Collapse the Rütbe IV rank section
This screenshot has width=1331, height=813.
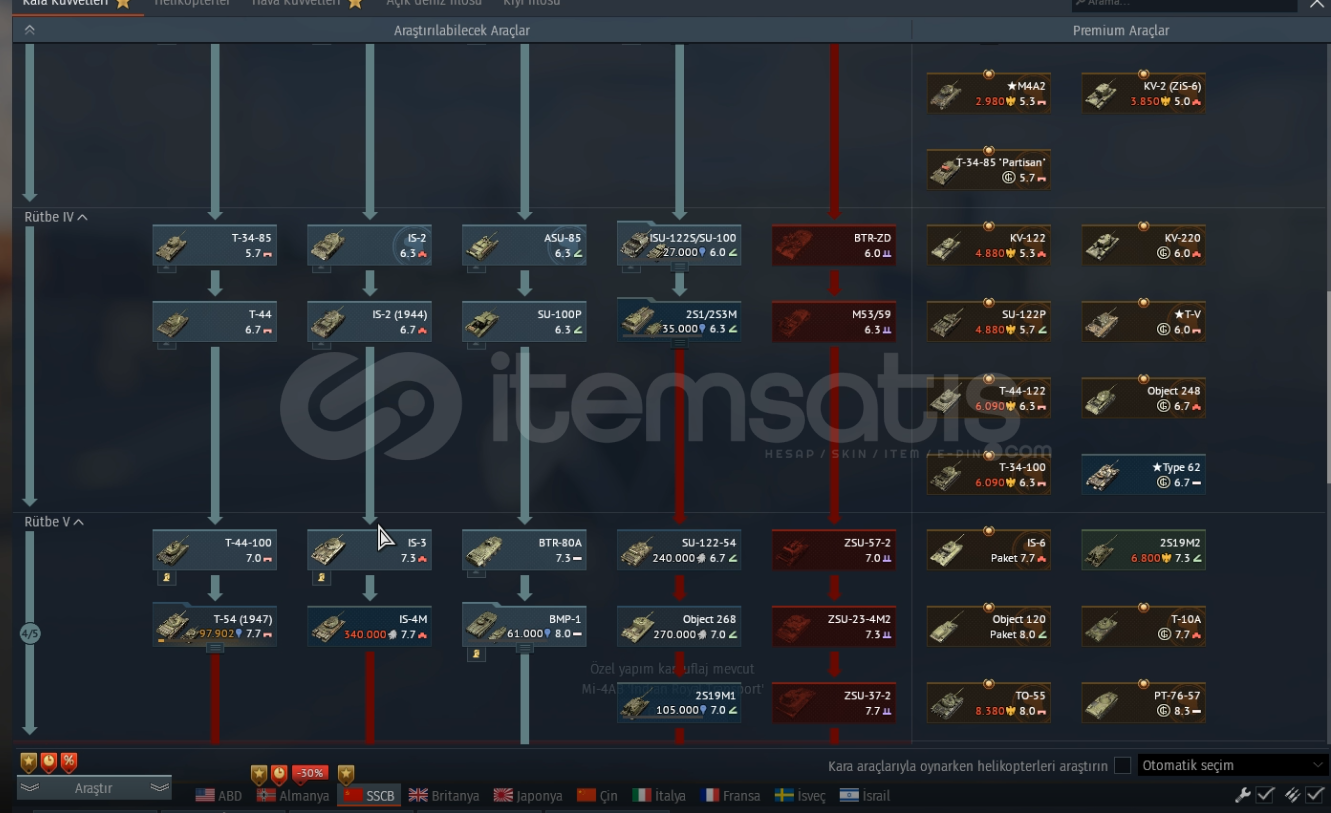(x=56, y=217)
